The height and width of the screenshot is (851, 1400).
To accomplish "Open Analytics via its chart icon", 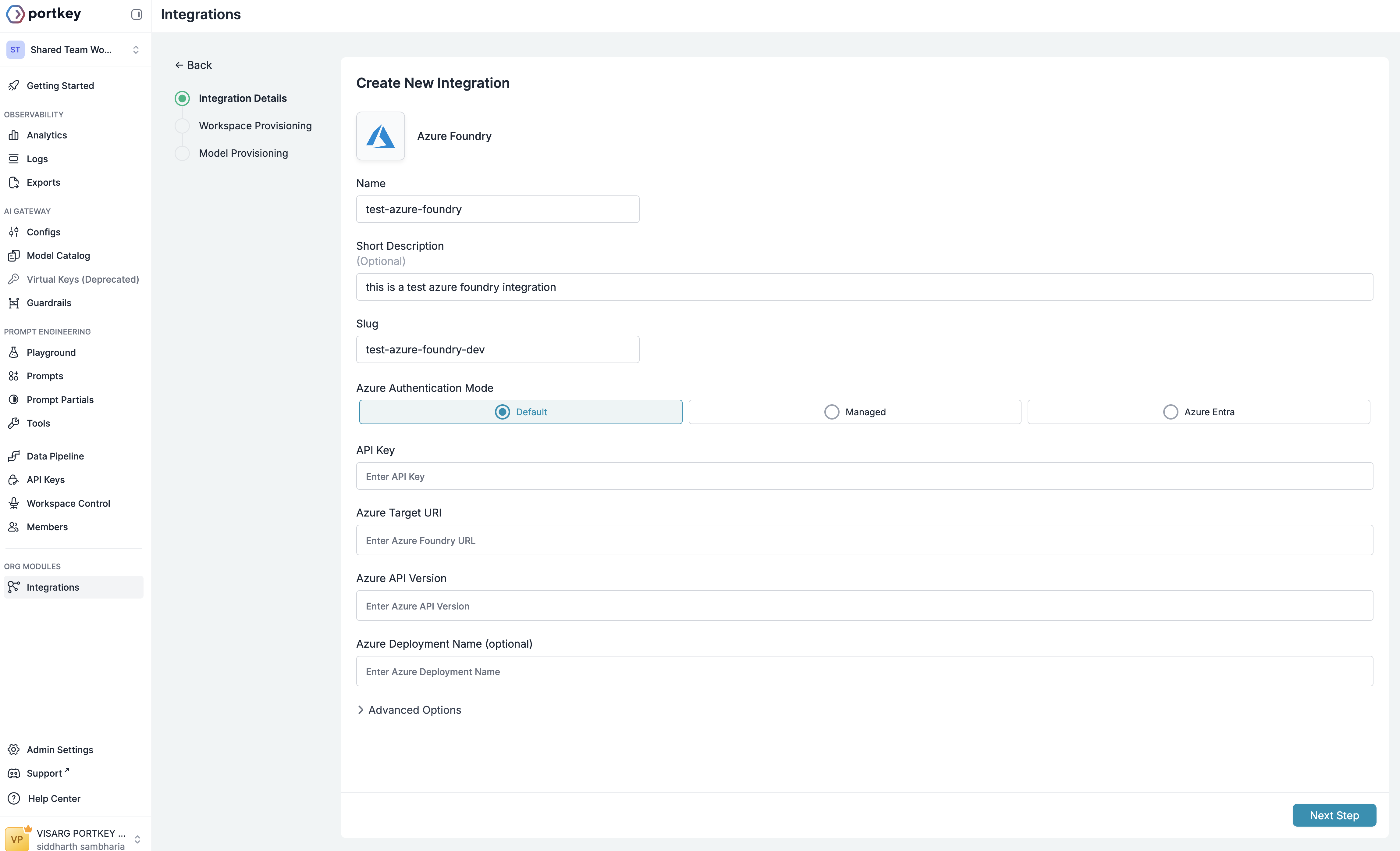I will pos(14,135).
